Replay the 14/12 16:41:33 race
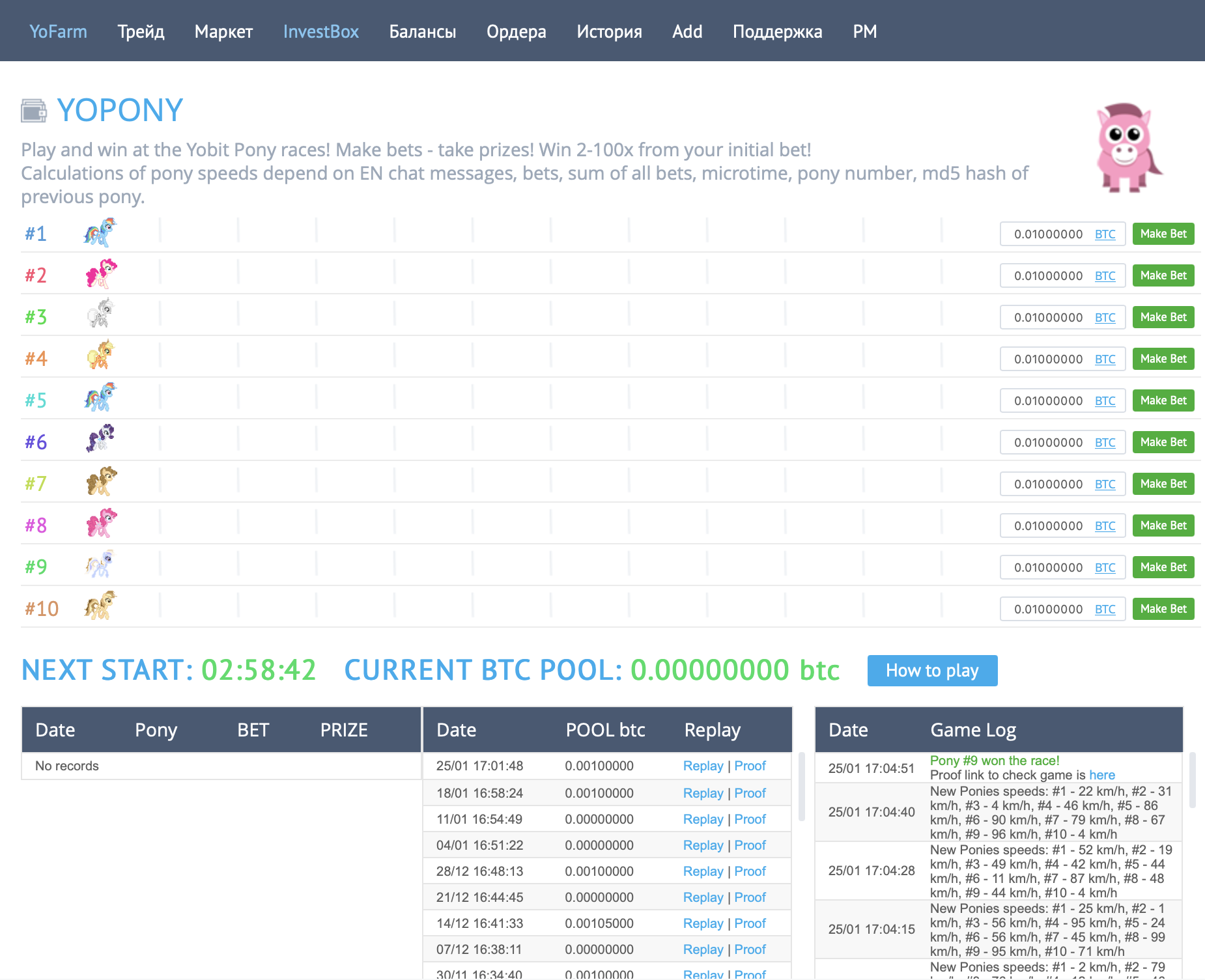The image size is (1205, 980). pos(703,924)
